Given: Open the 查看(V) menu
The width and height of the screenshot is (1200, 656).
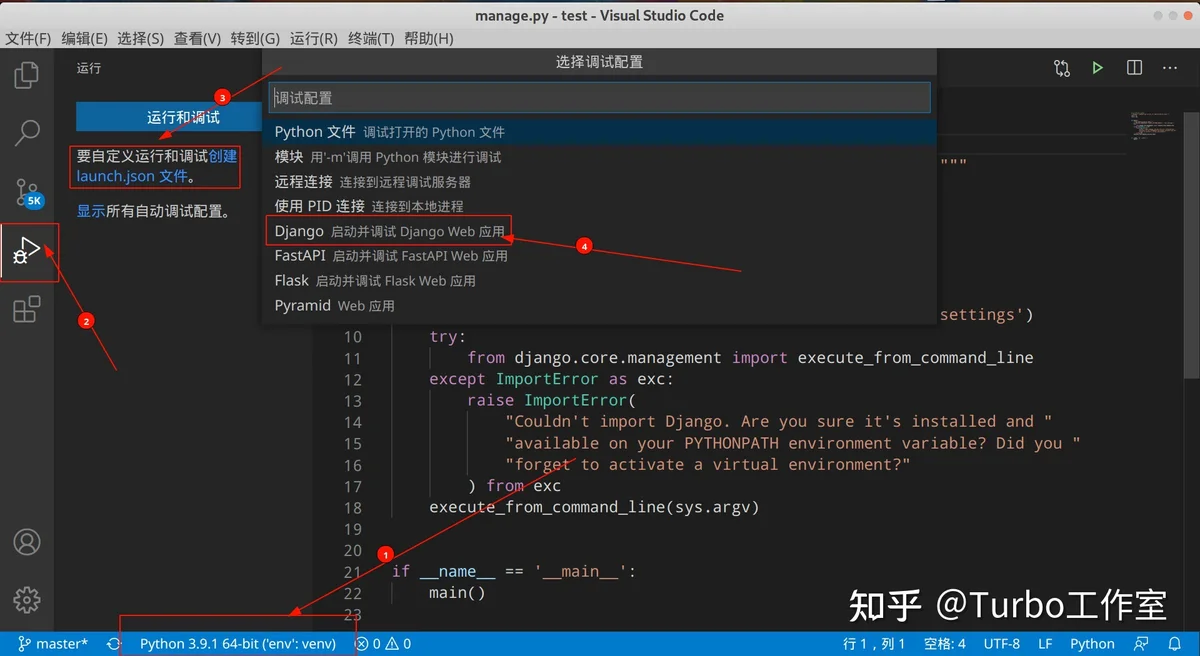Looking at the screenshot, I should point(197,38).
